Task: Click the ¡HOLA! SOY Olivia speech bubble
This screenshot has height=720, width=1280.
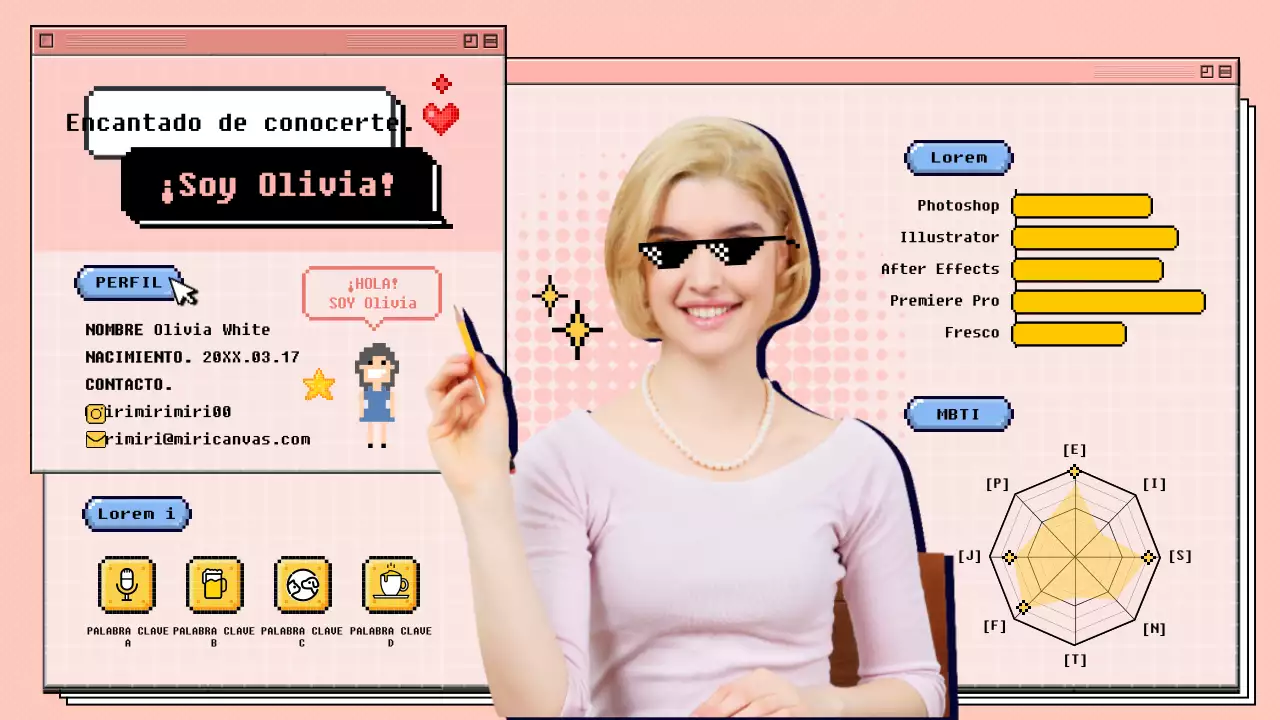Action: point(372,294)
